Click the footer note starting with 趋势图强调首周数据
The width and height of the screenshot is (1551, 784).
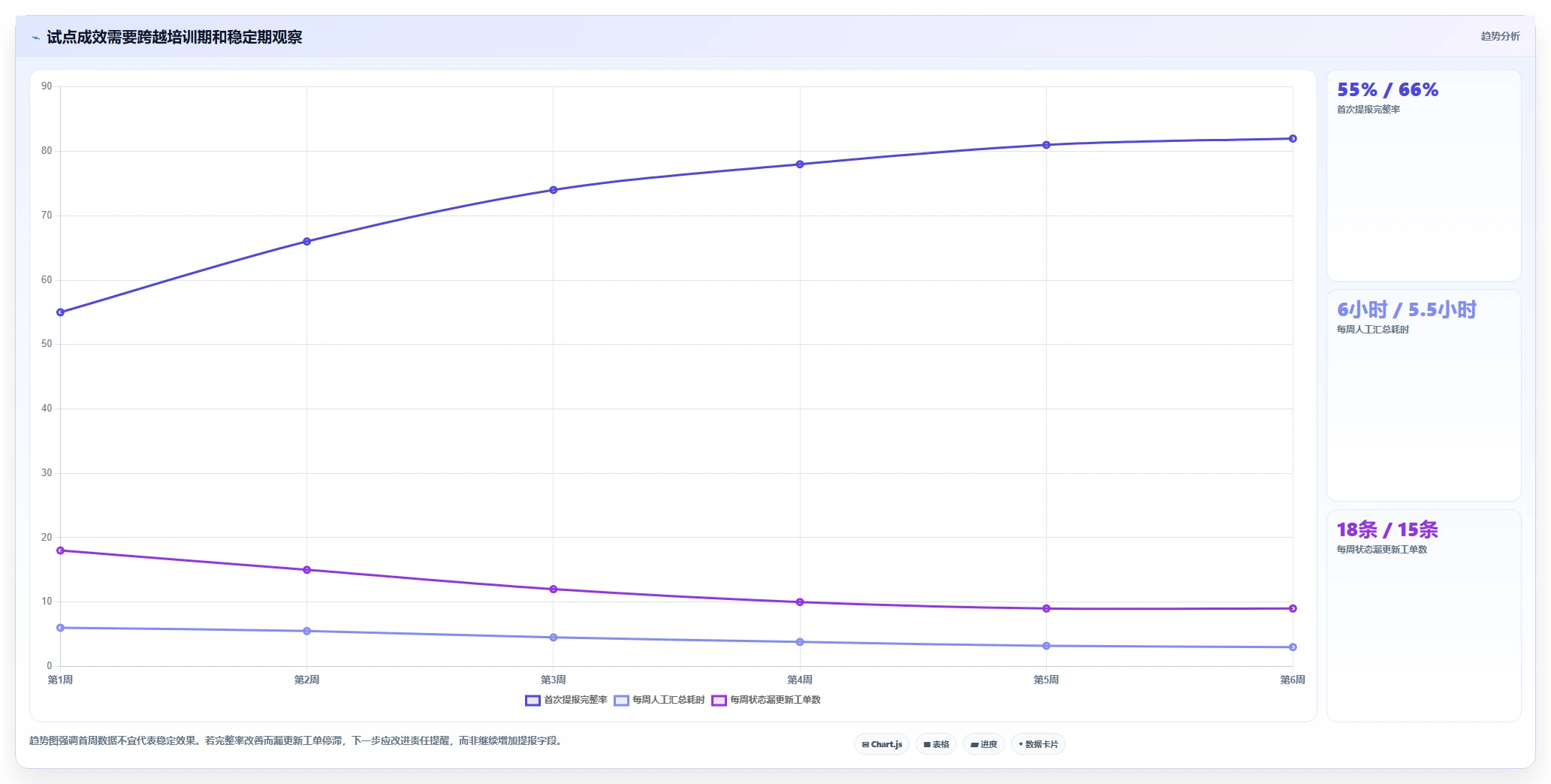point(296,741)
